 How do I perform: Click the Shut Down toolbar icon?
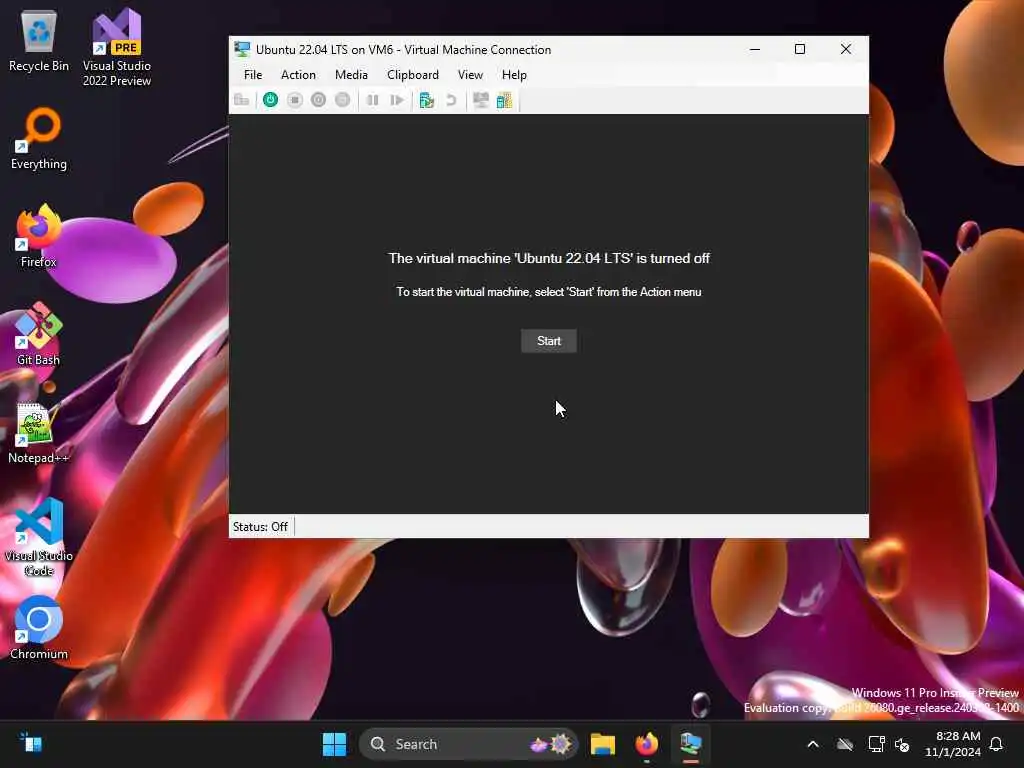(318, 100)
